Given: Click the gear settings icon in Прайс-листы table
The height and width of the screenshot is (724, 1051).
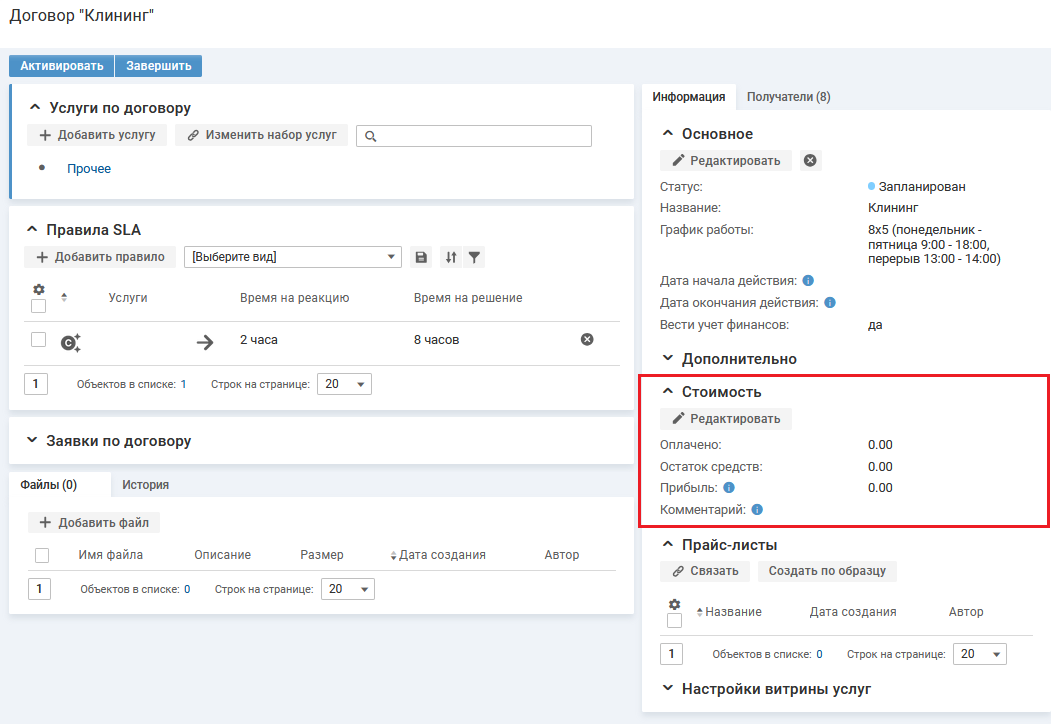Looking at the screenshot, I should (x=674, y=604).
